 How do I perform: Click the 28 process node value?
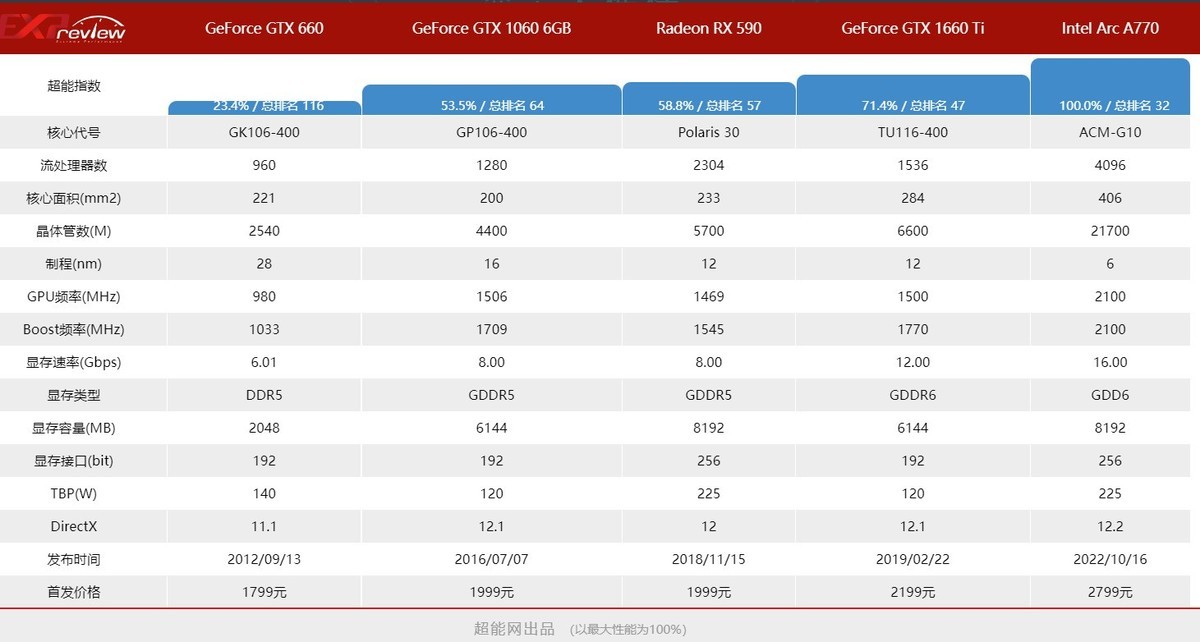click(264, 264)
